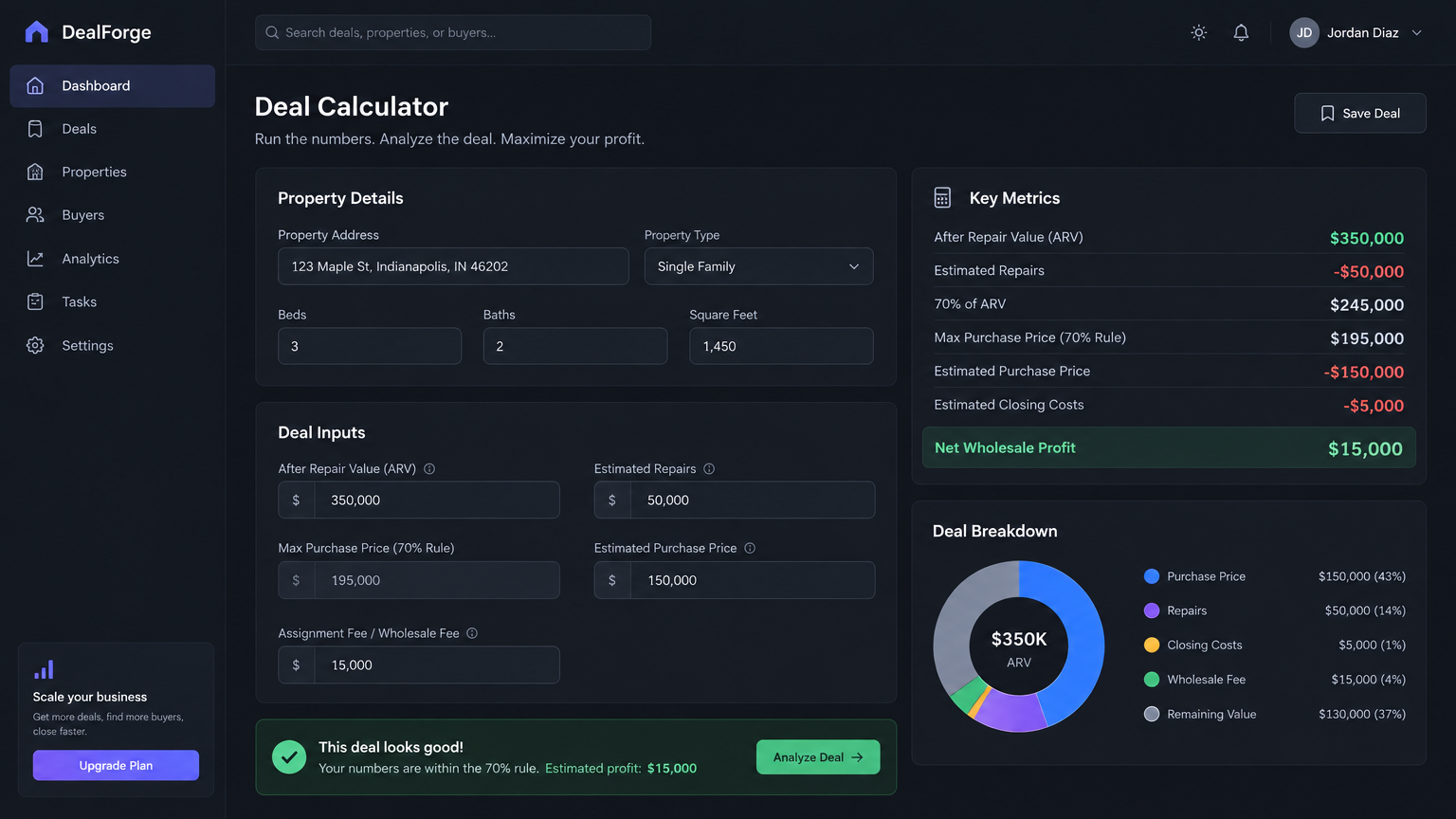Click the Estimated Repairs amount field
This screenshot has width=1456, height=819.
click(x=735, y=500)
